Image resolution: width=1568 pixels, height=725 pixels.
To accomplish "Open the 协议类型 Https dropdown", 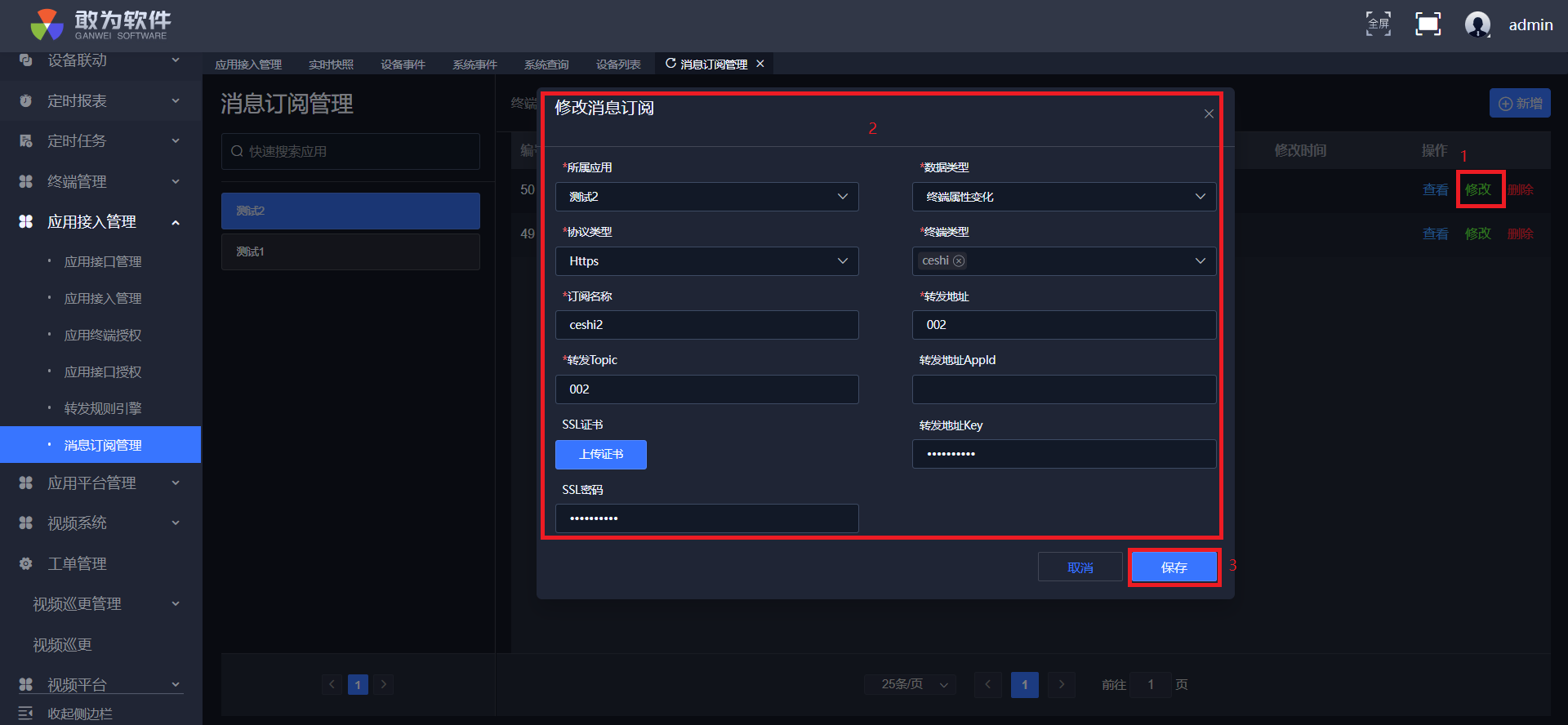I will point(706,261).
